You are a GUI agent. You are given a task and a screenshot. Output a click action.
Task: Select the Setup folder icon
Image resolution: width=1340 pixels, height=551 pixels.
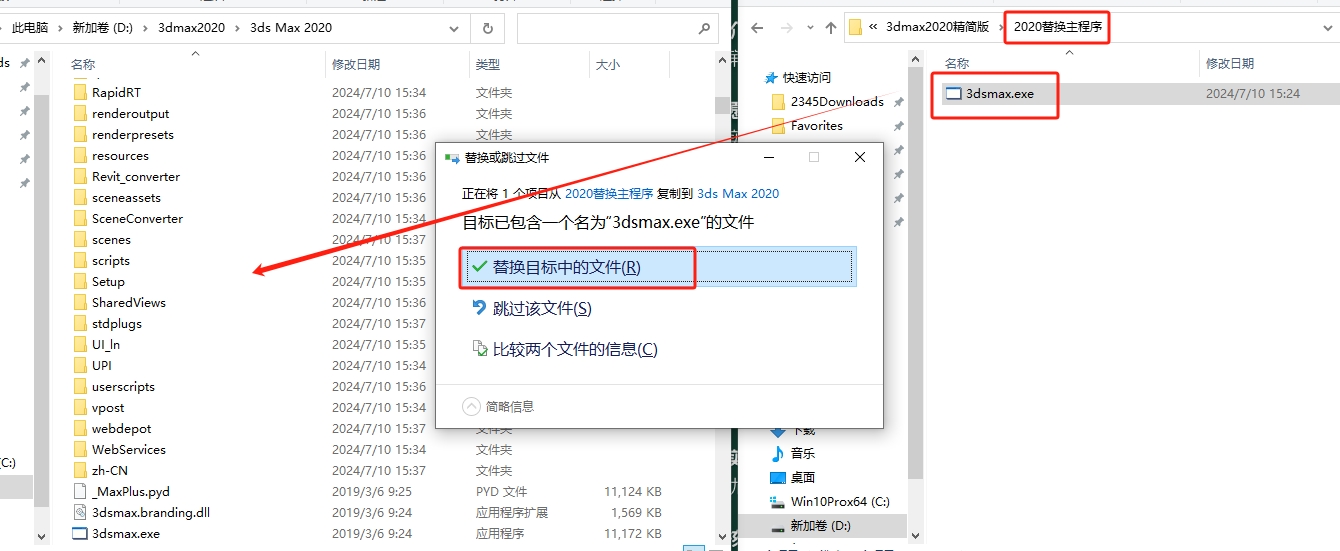pyautogui.click(x=81, y=281)
